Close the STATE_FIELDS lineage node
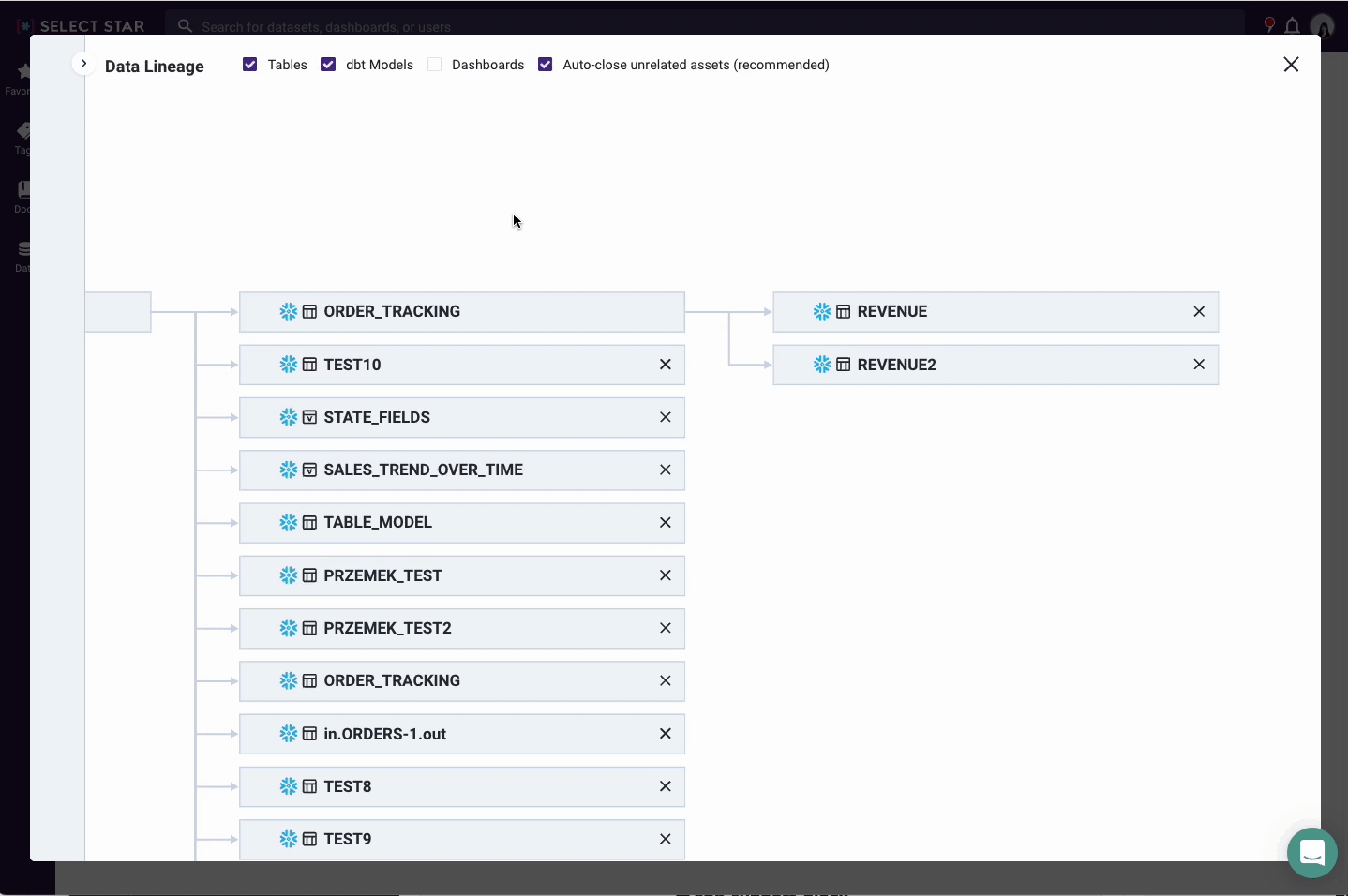The width and height of the screenshot is (1348, 896). (x=665, y=417)
